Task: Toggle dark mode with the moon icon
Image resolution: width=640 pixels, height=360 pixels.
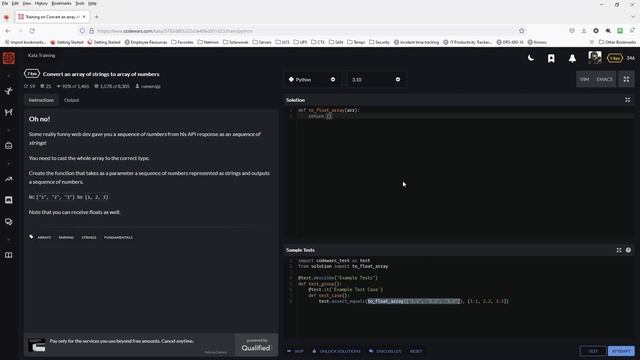Action: (531, 58)
